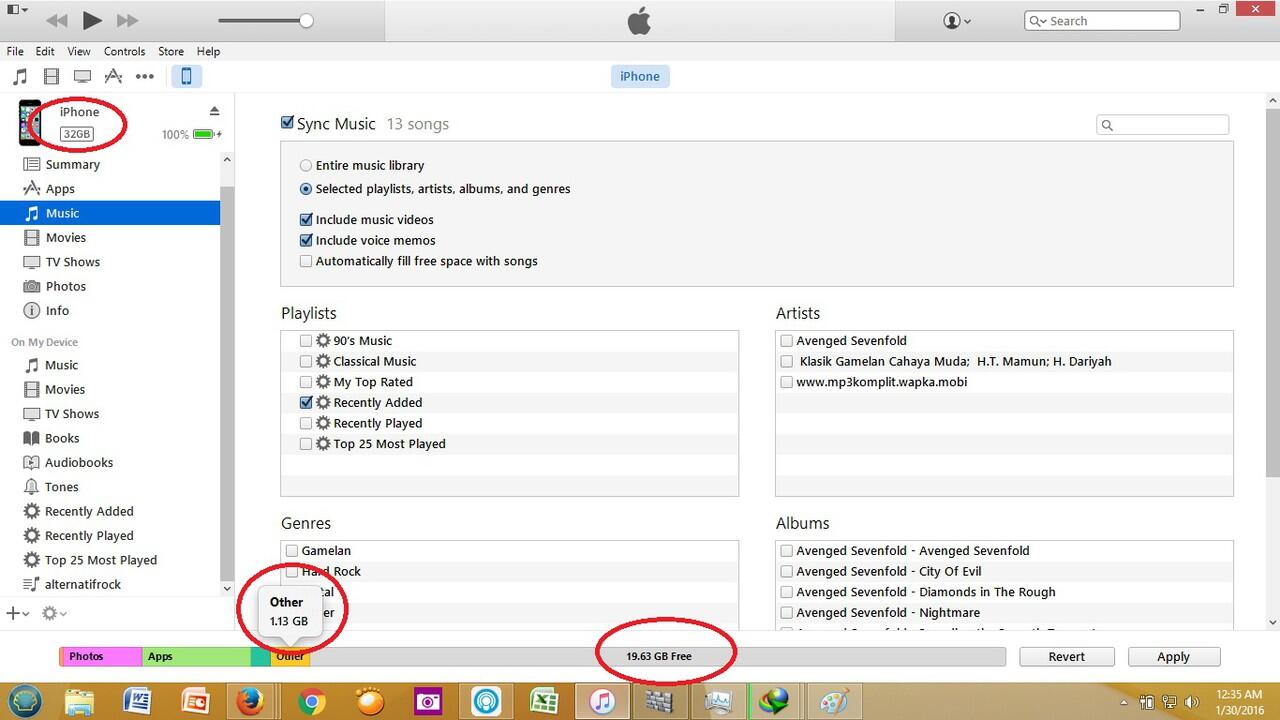Viewport: 1280px width, 720px height.
Task: Uncheck the Recently Added playlist checkbox
Action: pyautogui.click(x=306, y=403)
